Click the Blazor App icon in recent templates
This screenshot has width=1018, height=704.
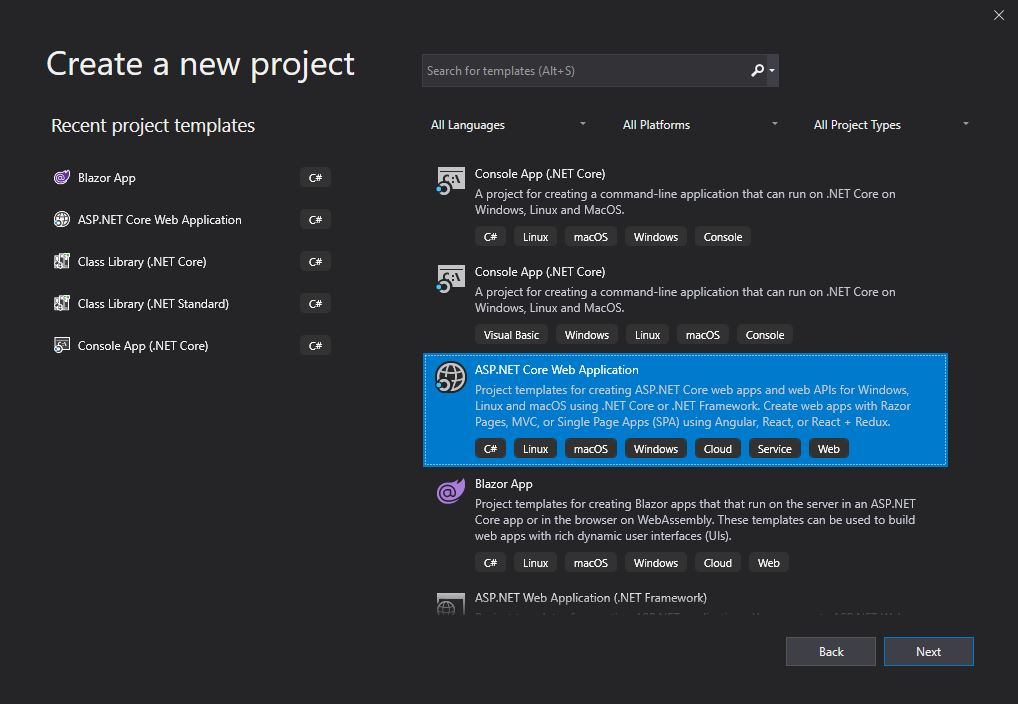tap(62, 177)
